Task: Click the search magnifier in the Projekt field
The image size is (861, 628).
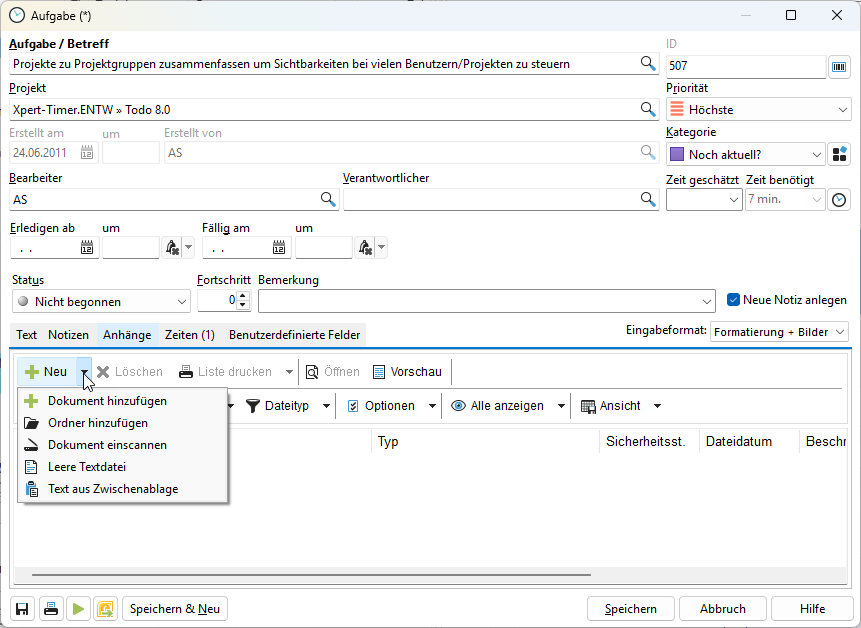Action: (648, 109)
